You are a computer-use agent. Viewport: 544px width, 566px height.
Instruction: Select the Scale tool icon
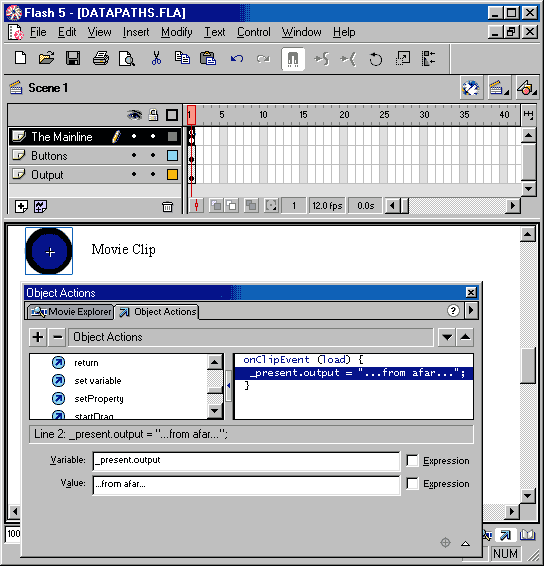point(402,58)
